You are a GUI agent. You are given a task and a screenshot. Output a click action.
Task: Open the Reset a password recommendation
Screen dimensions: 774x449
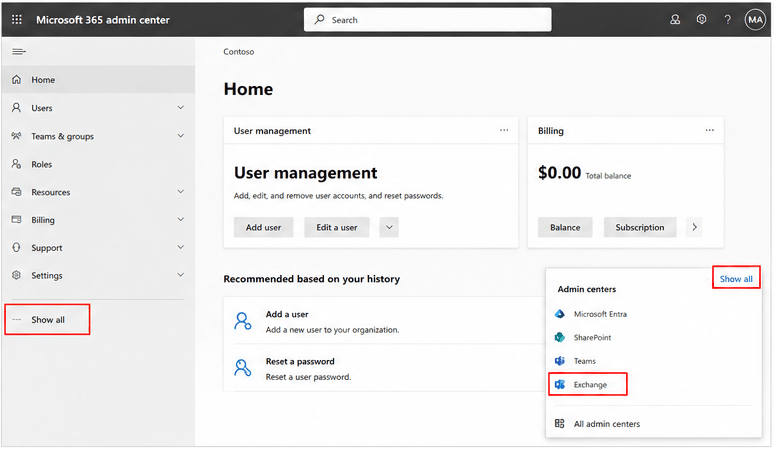coord(384,368)
